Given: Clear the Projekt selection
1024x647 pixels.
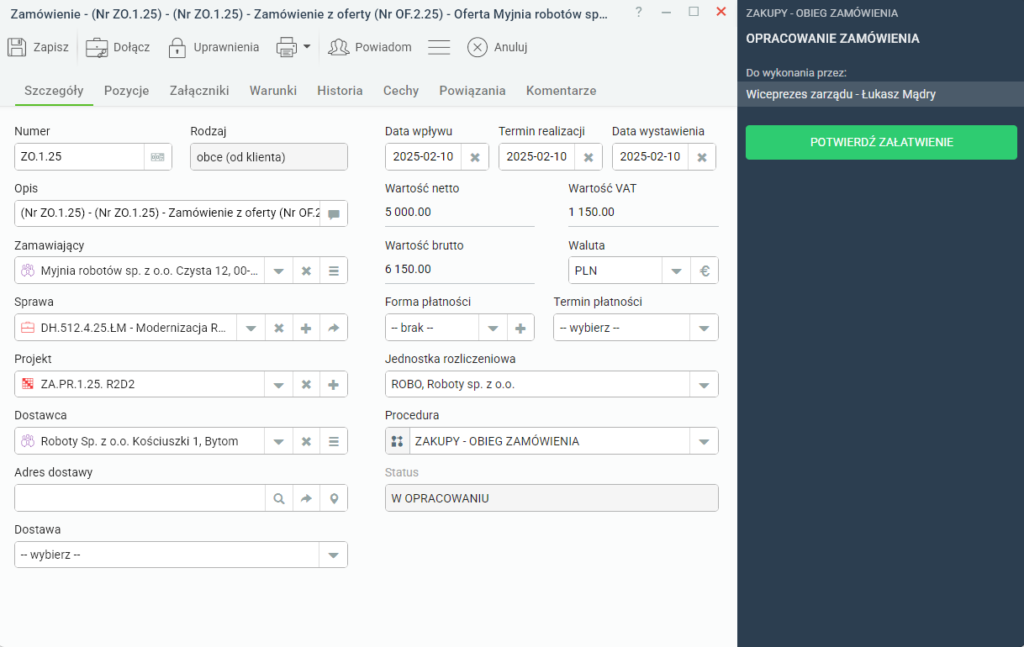Looking at the screenshot, I should click(306, 385).
